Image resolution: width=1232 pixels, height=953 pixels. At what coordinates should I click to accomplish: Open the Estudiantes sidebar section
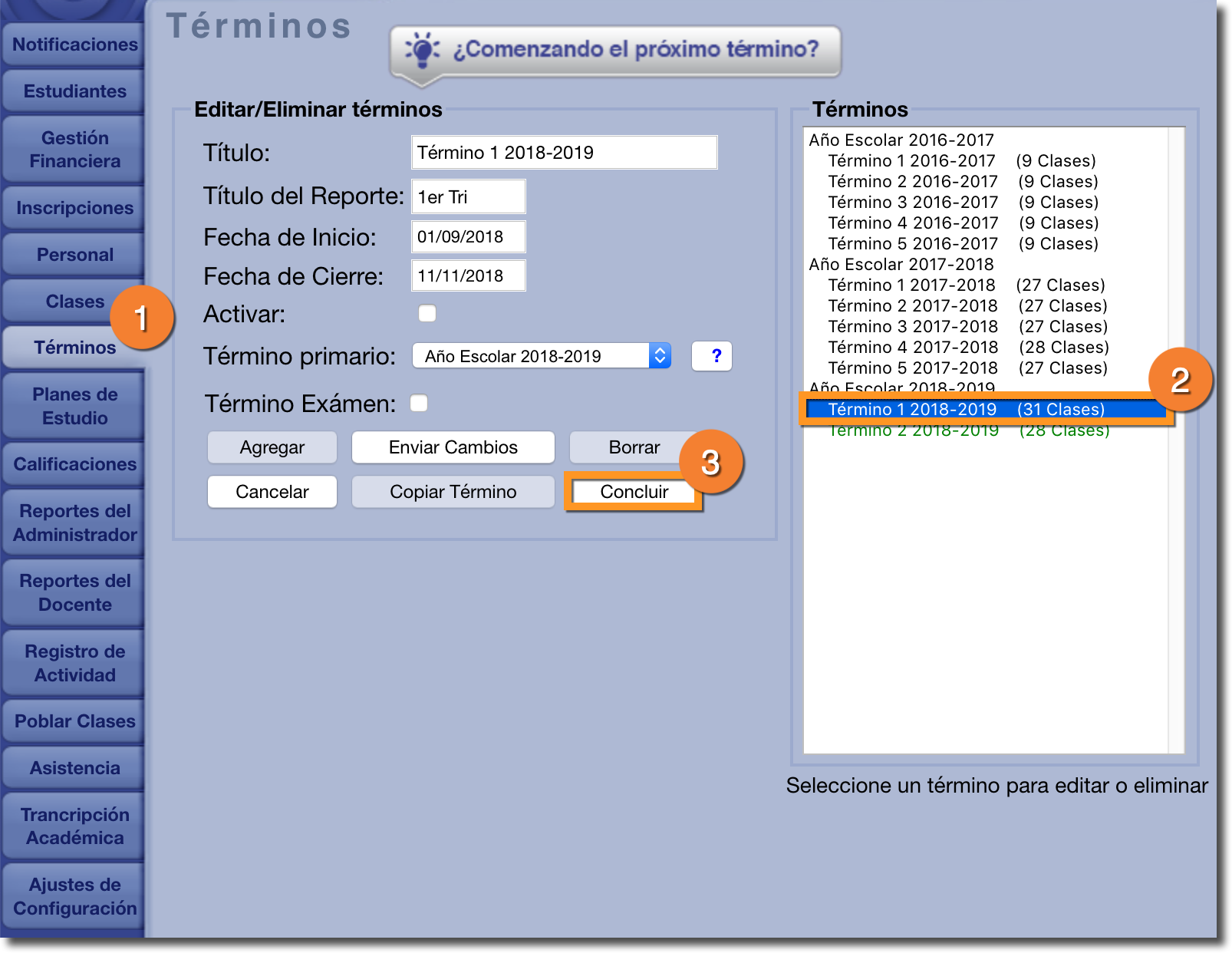click(x=74, y=91)
